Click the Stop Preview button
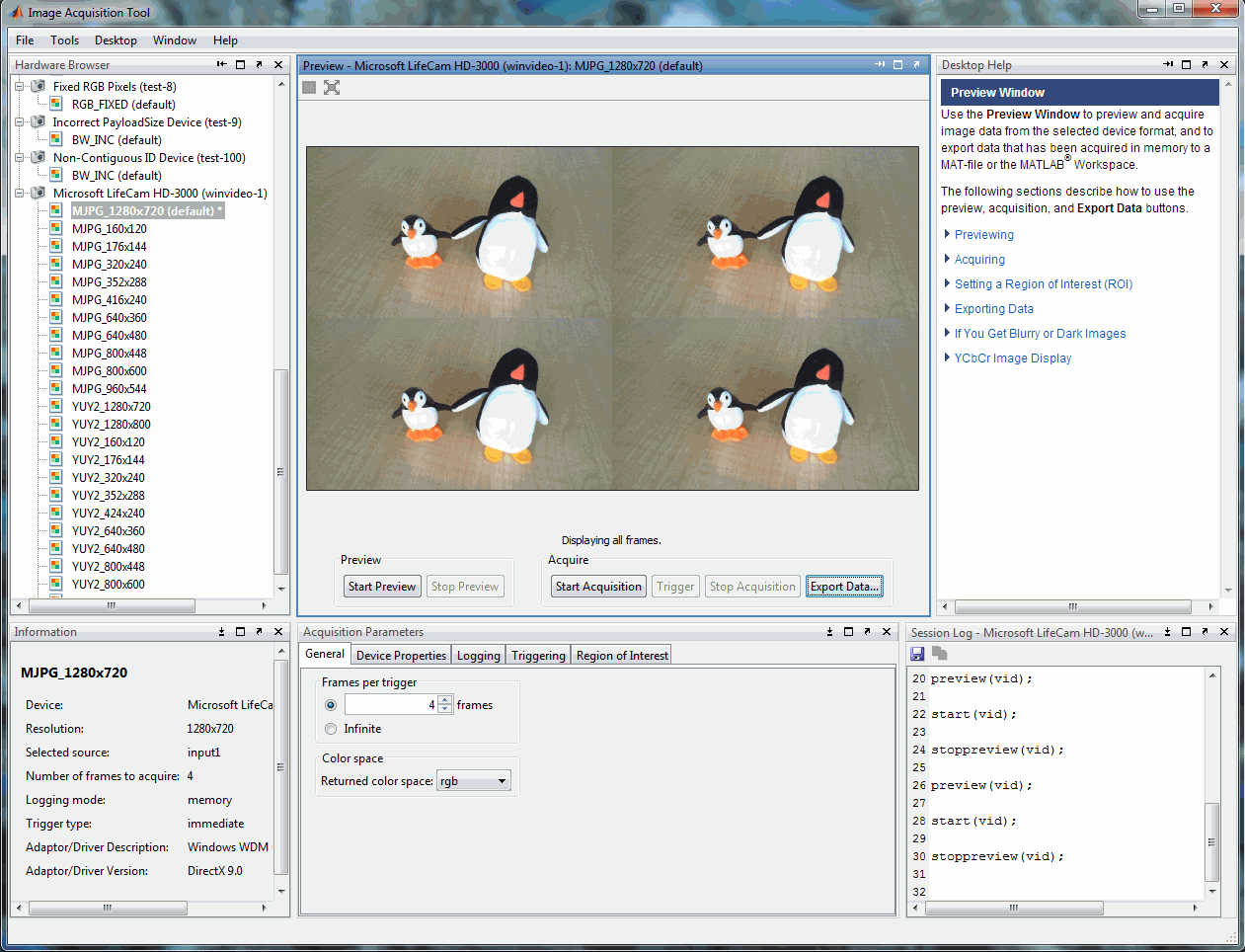This screenshot has height=952, width=1245. 465,587
